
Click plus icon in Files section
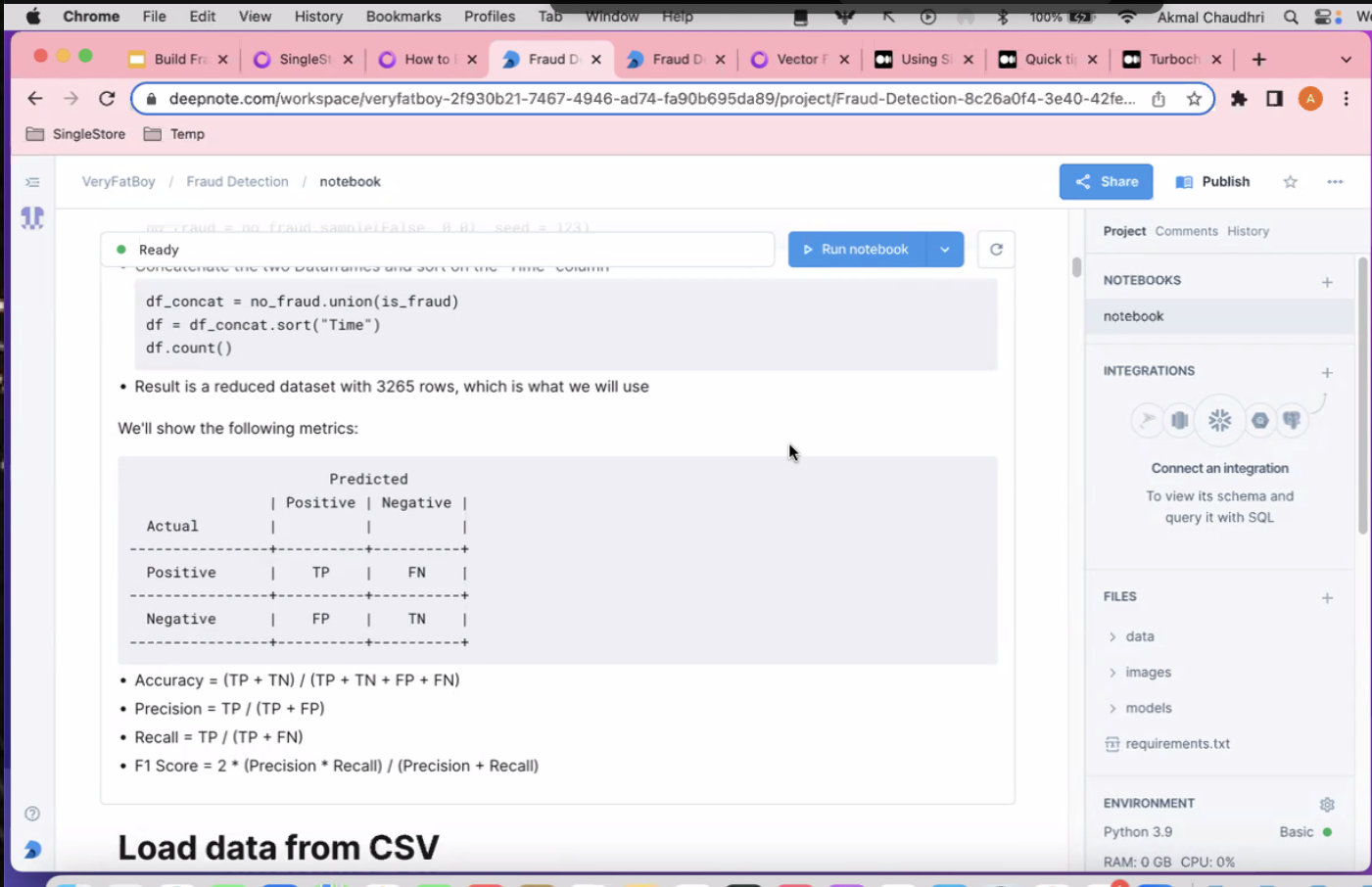pos(1327,598)
